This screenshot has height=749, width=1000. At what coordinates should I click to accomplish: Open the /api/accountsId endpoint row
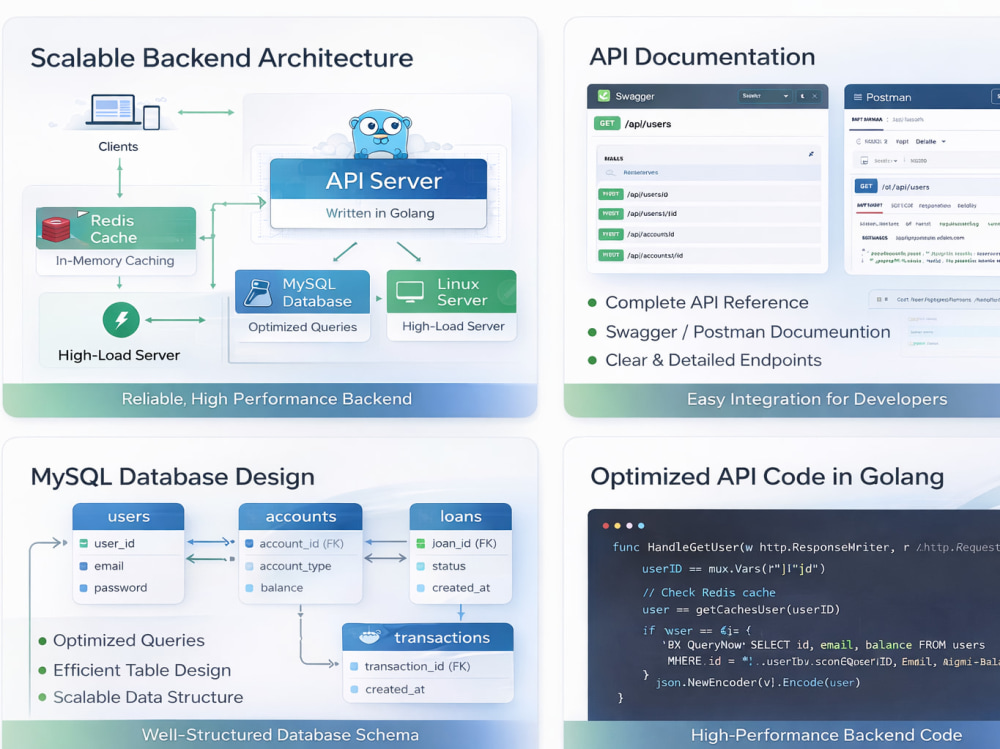709,234
